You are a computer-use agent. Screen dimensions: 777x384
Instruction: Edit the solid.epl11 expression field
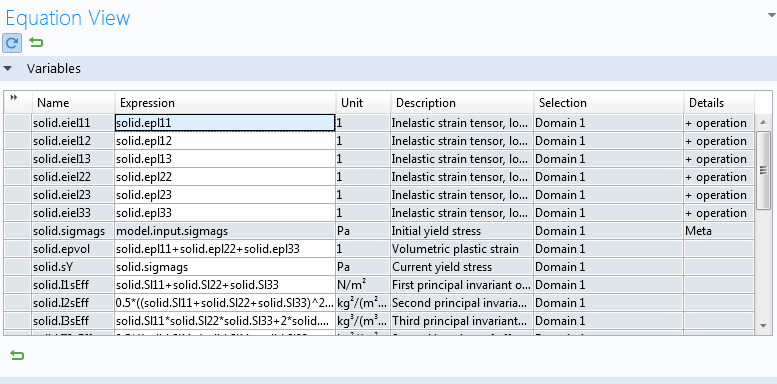pyautogui.click(x=225, y=123)
